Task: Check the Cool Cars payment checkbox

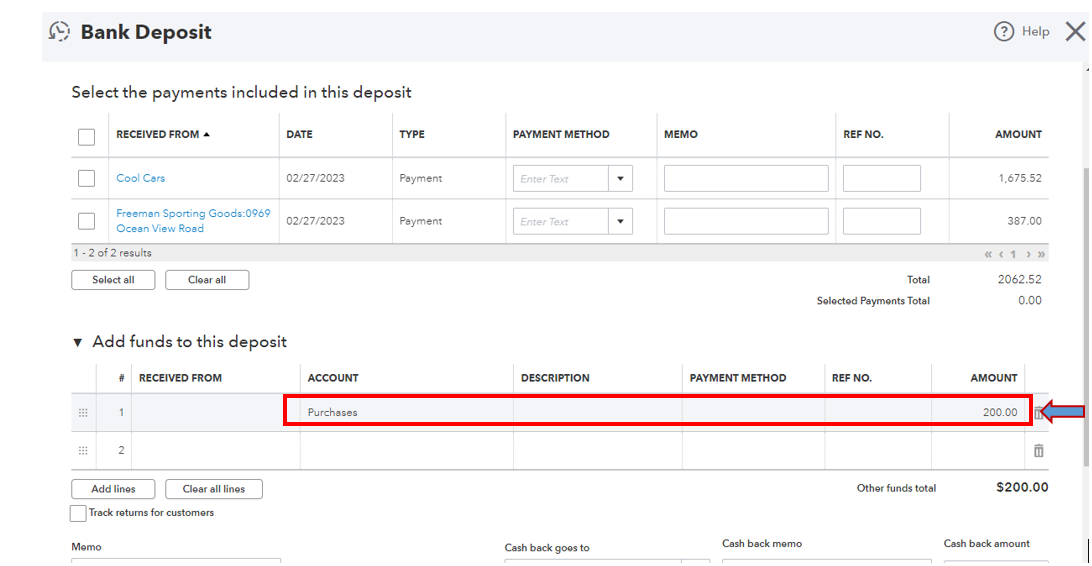Action: [x=87, y=179]
